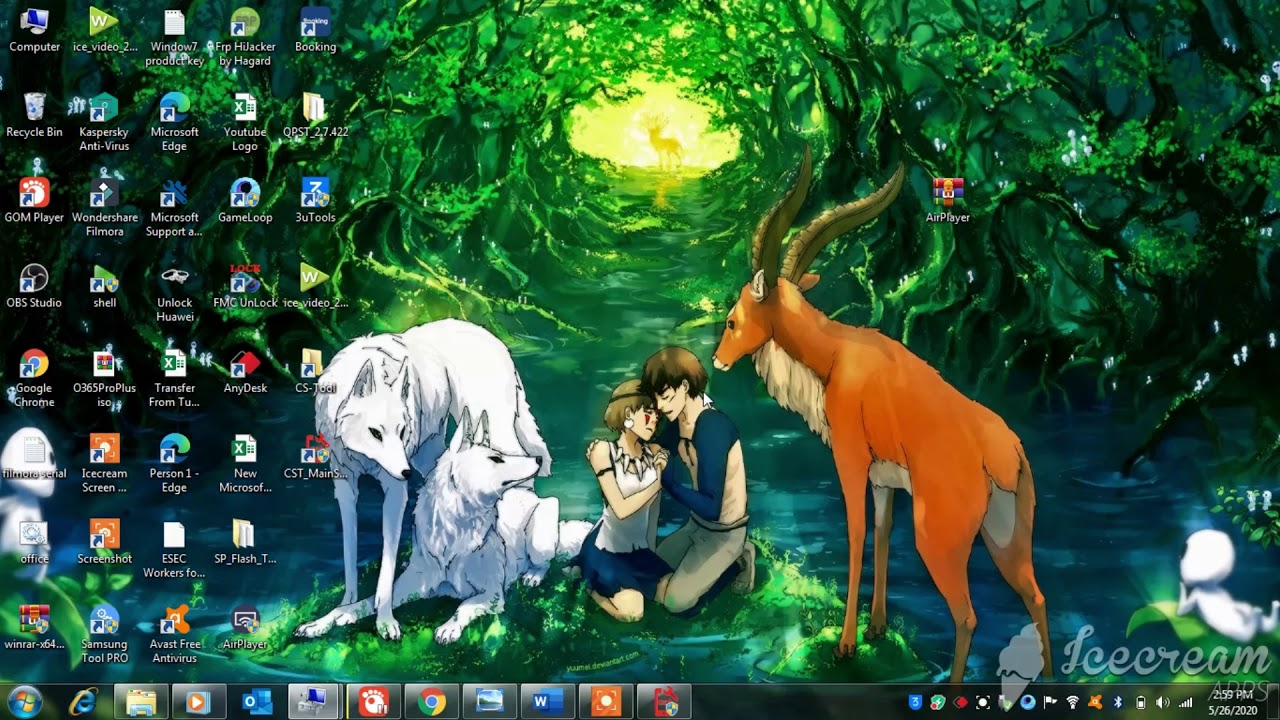Open New Microsoft Excel worksheet file
1280x720 pixels.
tap(245, 463)
